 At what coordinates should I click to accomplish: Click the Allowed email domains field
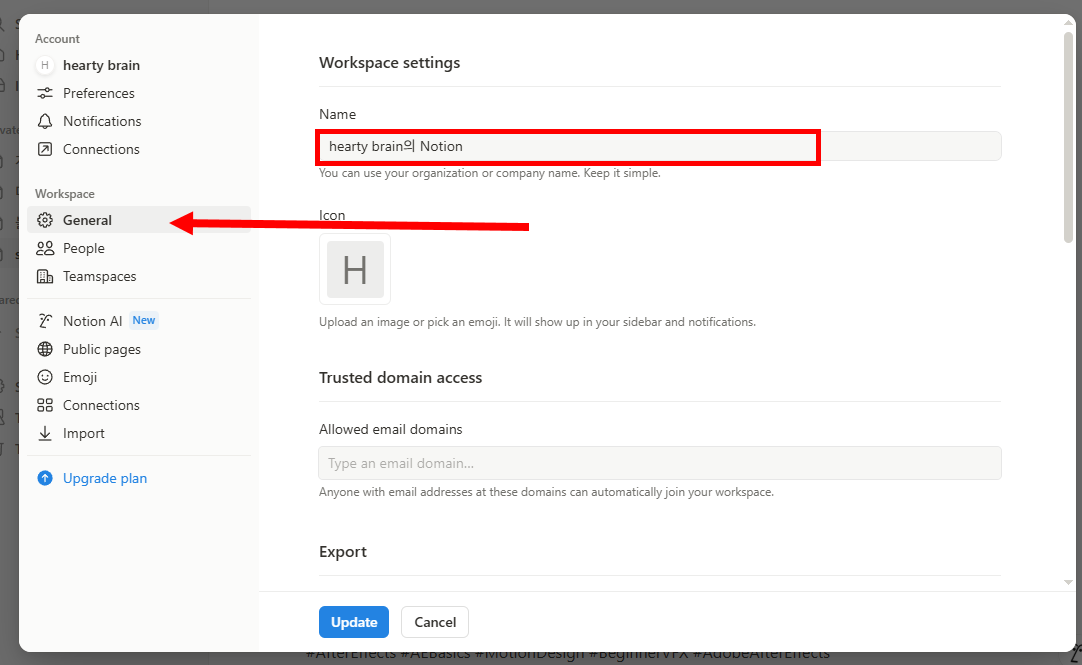[x=660, y=463]
